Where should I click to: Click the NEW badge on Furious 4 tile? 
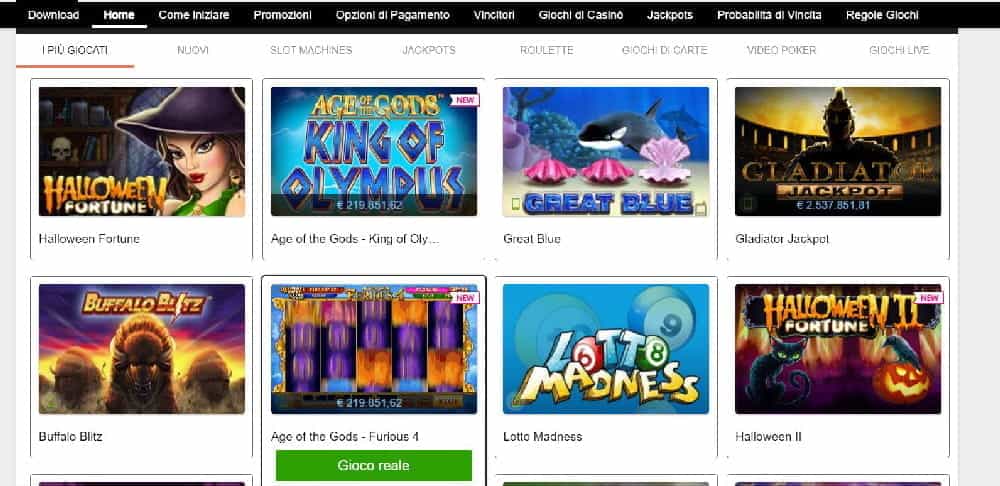tap(465, 298)
